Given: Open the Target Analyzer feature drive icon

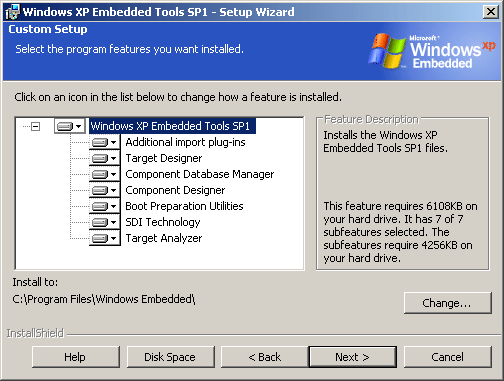Looking at the screenshot, I should pyautogui.click(x=104, y=238).
